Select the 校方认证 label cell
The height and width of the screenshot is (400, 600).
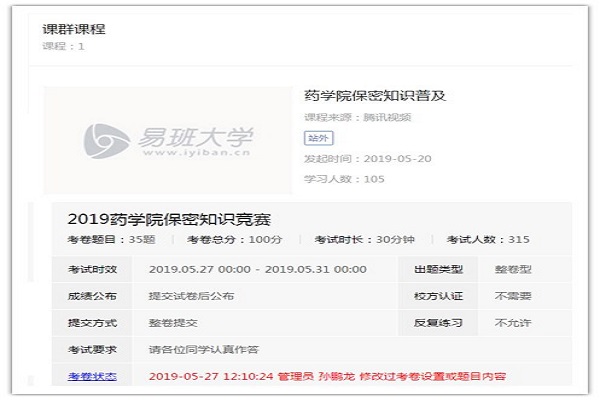(434, 296)
